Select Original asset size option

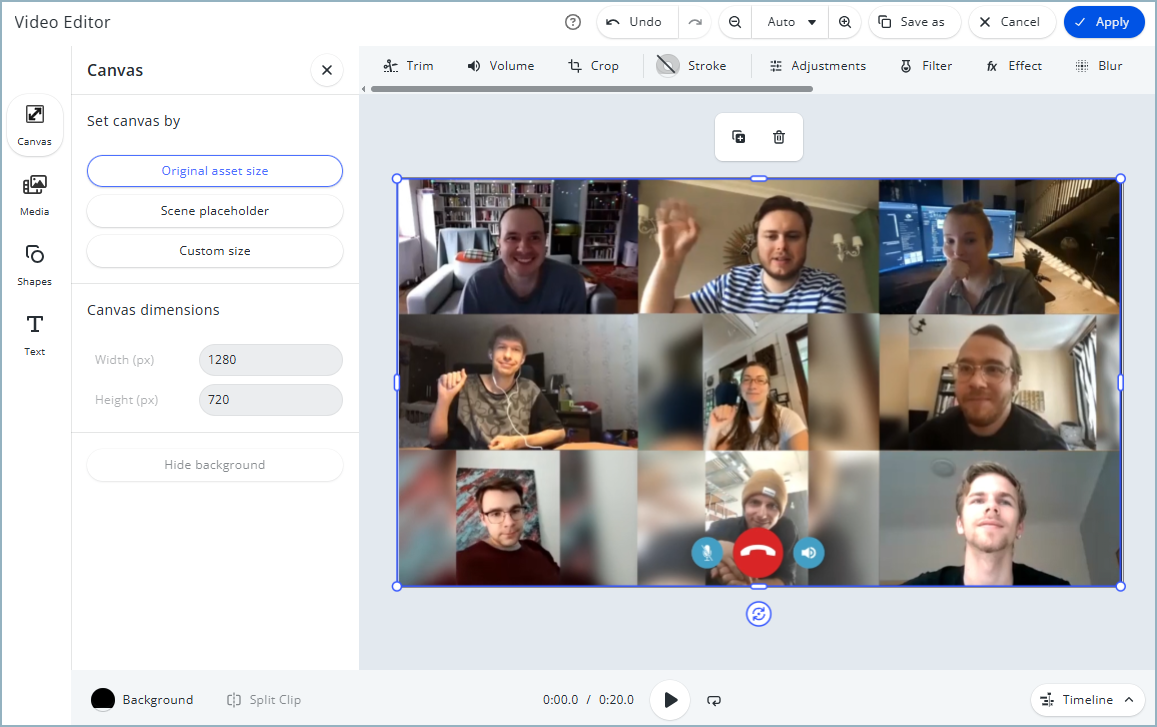click(x=215, y=171)
